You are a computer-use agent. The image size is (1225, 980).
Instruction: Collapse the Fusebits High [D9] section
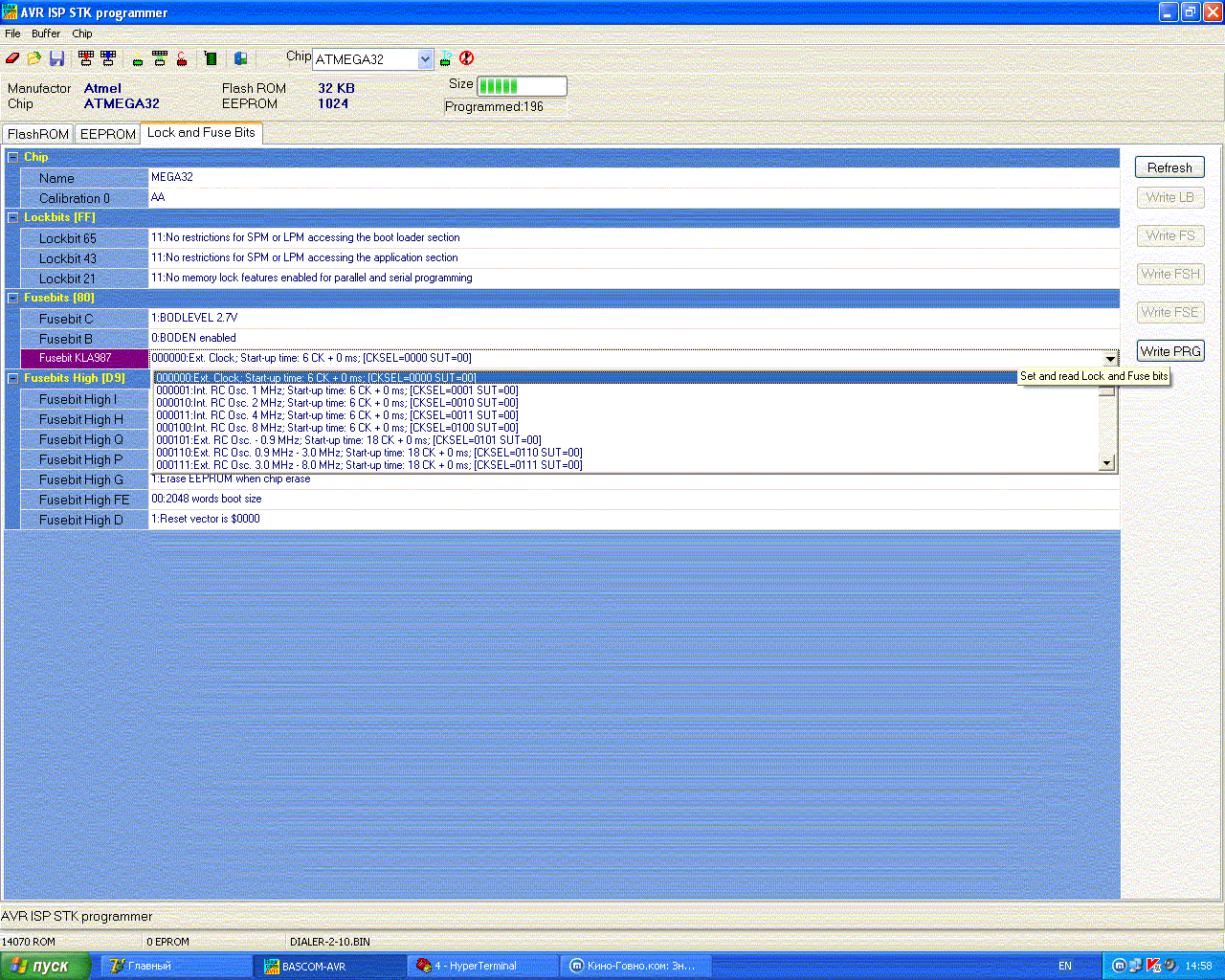(12, 378)
